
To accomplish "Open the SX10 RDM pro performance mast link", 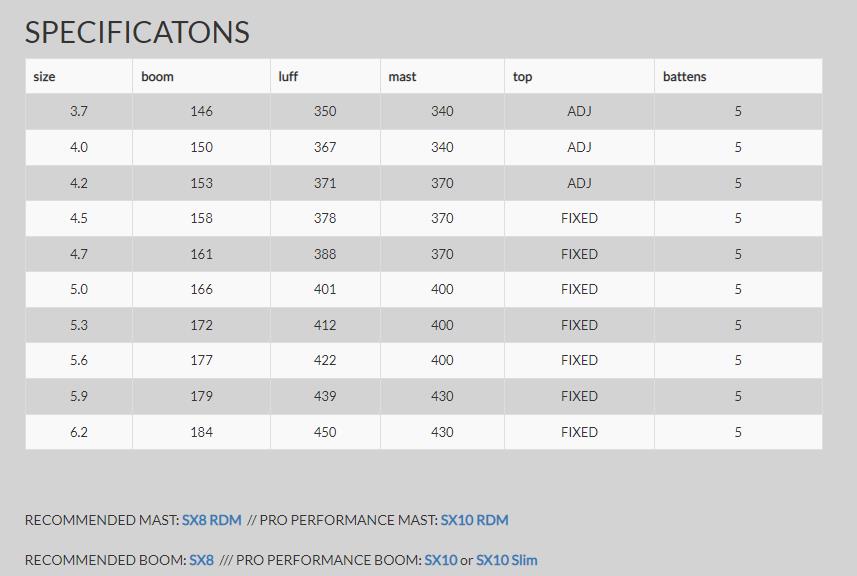I will [x=474, y=520].
